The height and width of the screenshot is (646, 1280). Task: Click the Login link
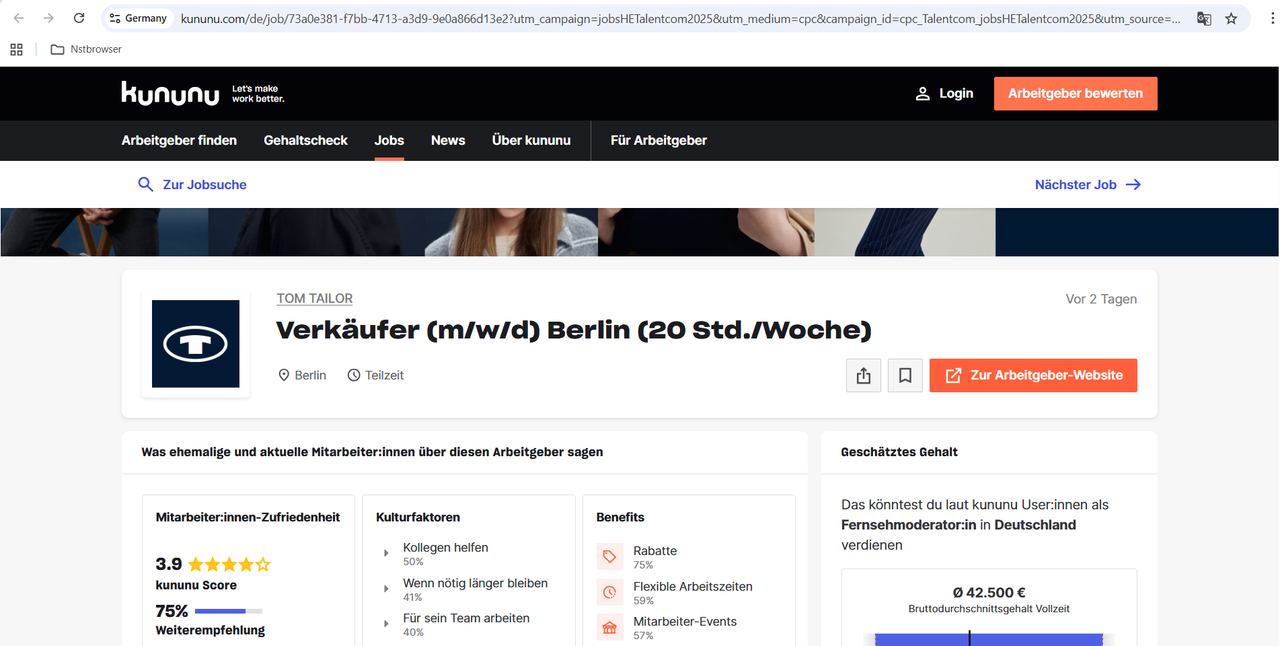[x=956, y=93]
